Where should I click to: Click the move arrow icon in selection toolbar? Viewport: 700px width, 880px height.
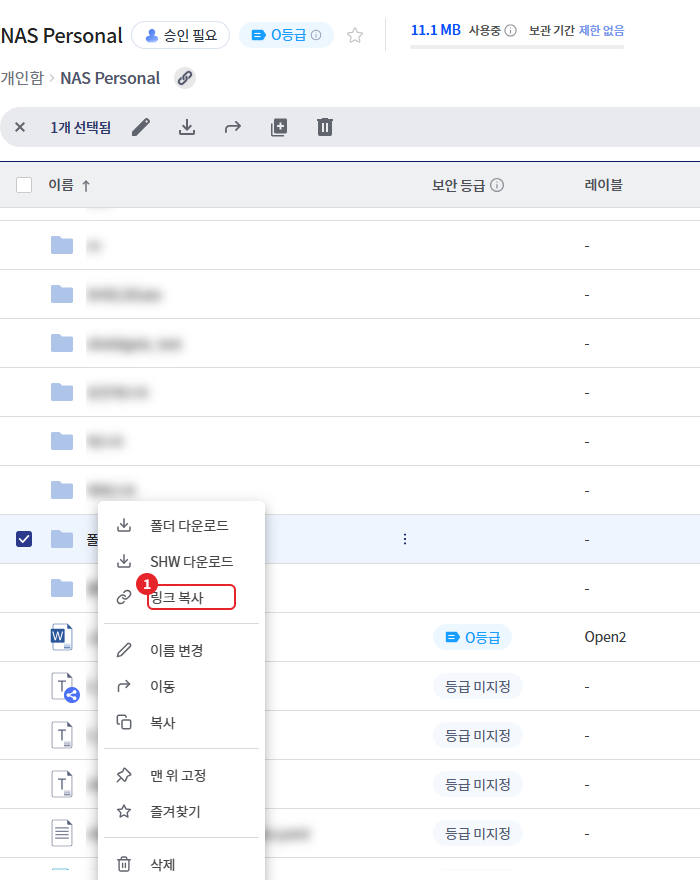click(x=232, y=127)
